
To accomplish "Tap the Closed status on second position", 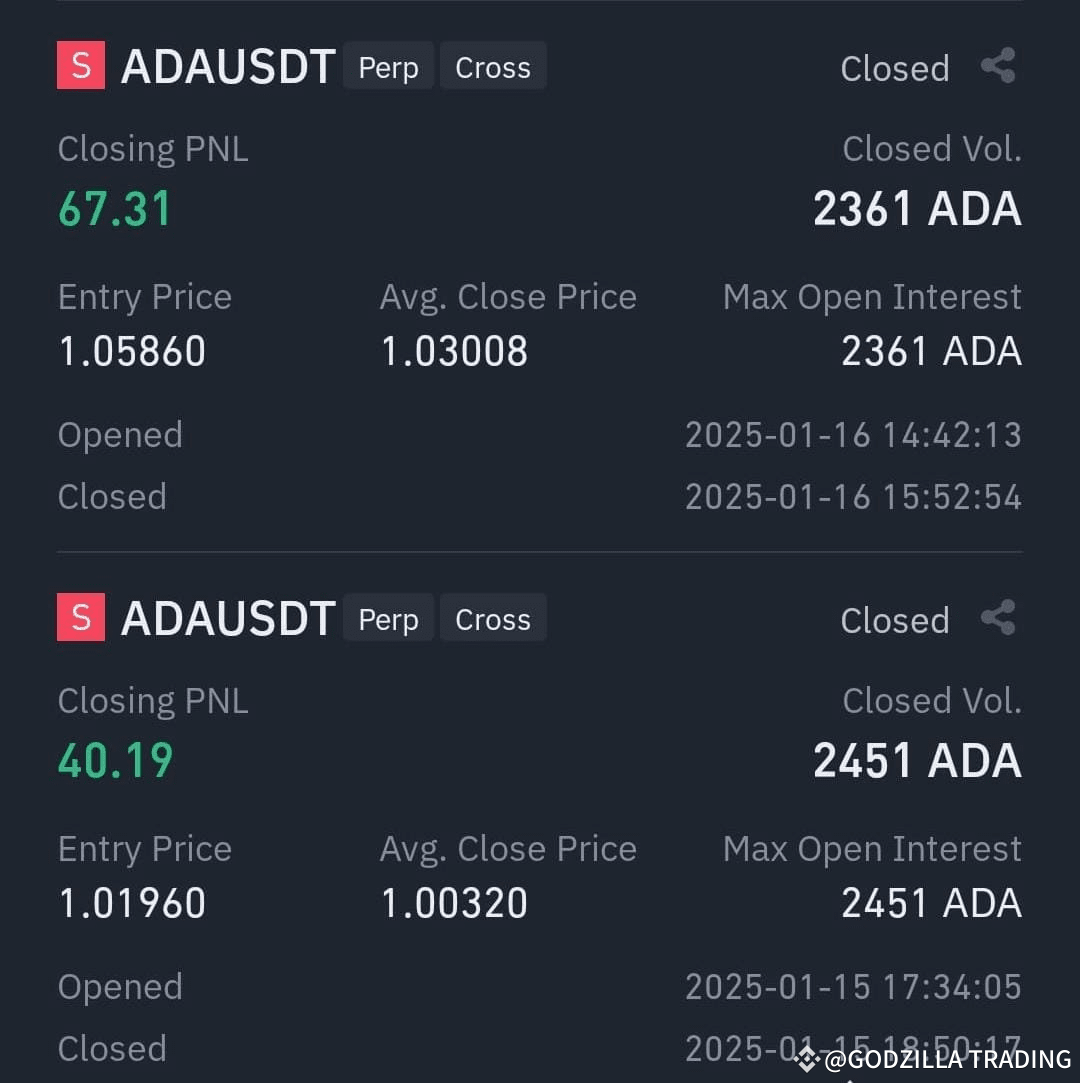I will pos(895,620).
